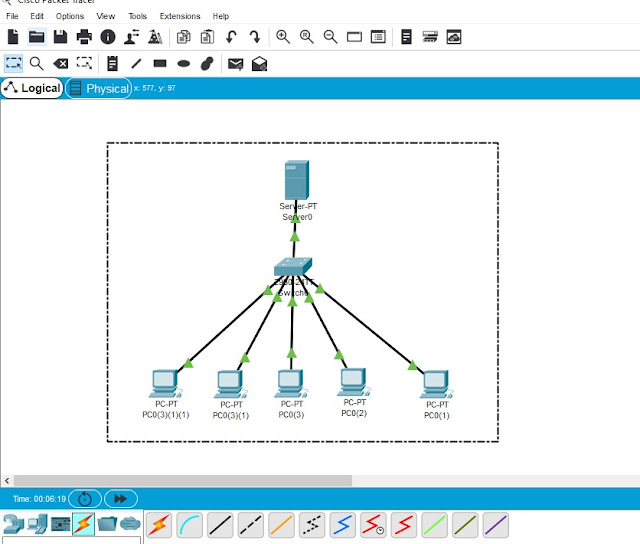Screen dimensions: 640x544
Task: Pick the dotted Phone cable
Action: (x=312, y=525)
